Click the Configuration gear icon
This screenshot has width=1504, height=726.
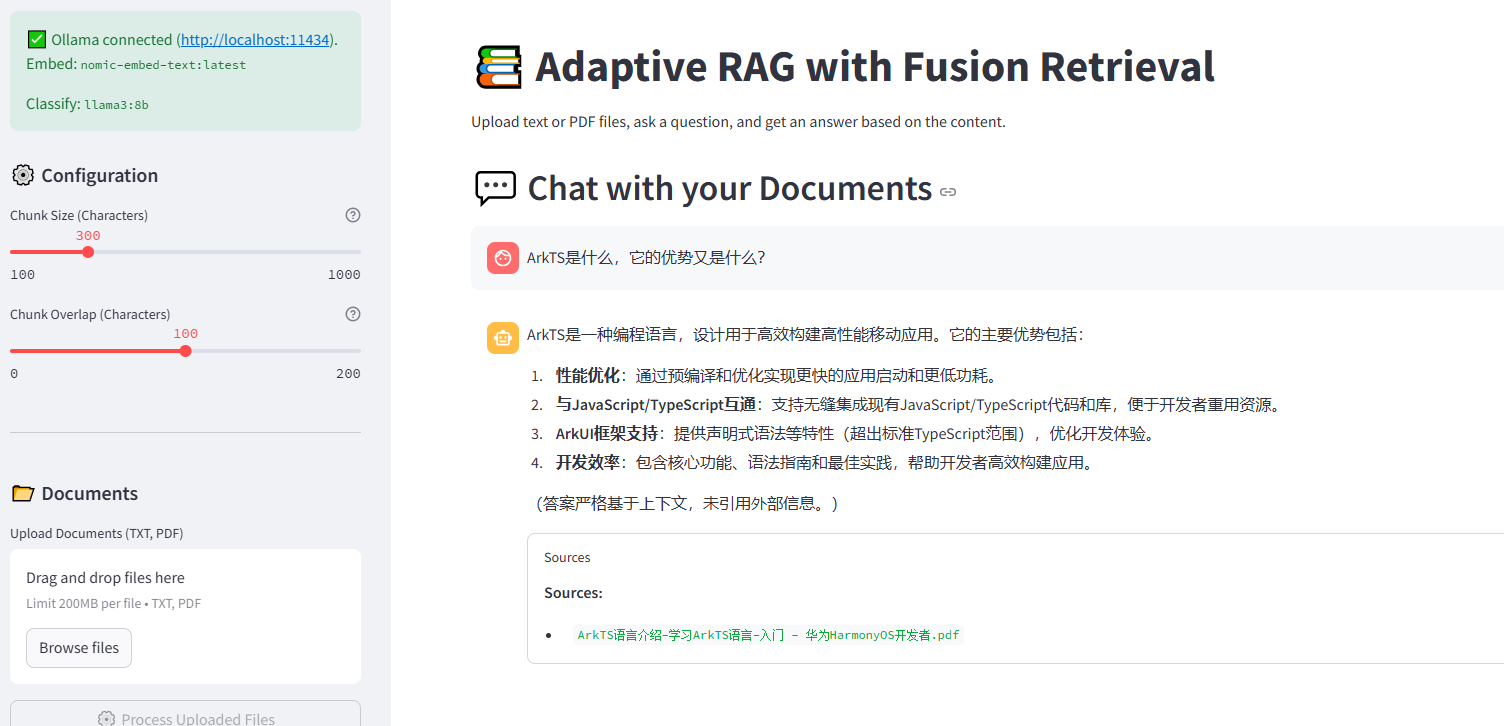(22, 175)
